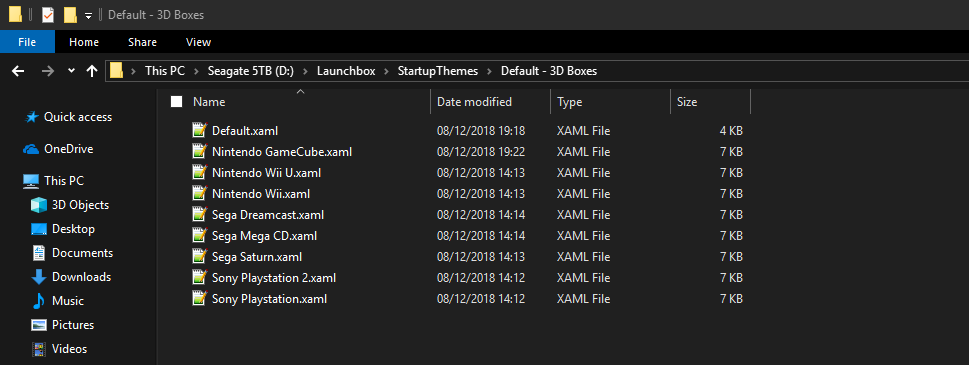Click 'Launchbox' in the breadcrumb path
The width and height of the screenshot is (969, 365).
point(346,71)
